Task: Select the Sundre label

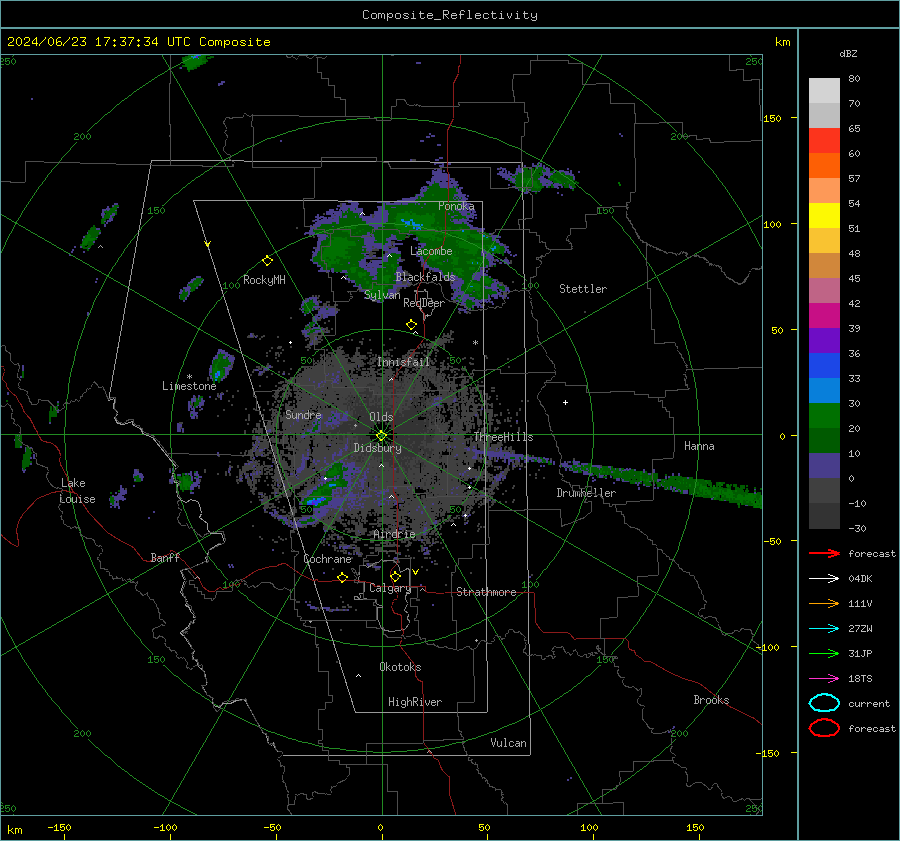Action: (303, 415)
